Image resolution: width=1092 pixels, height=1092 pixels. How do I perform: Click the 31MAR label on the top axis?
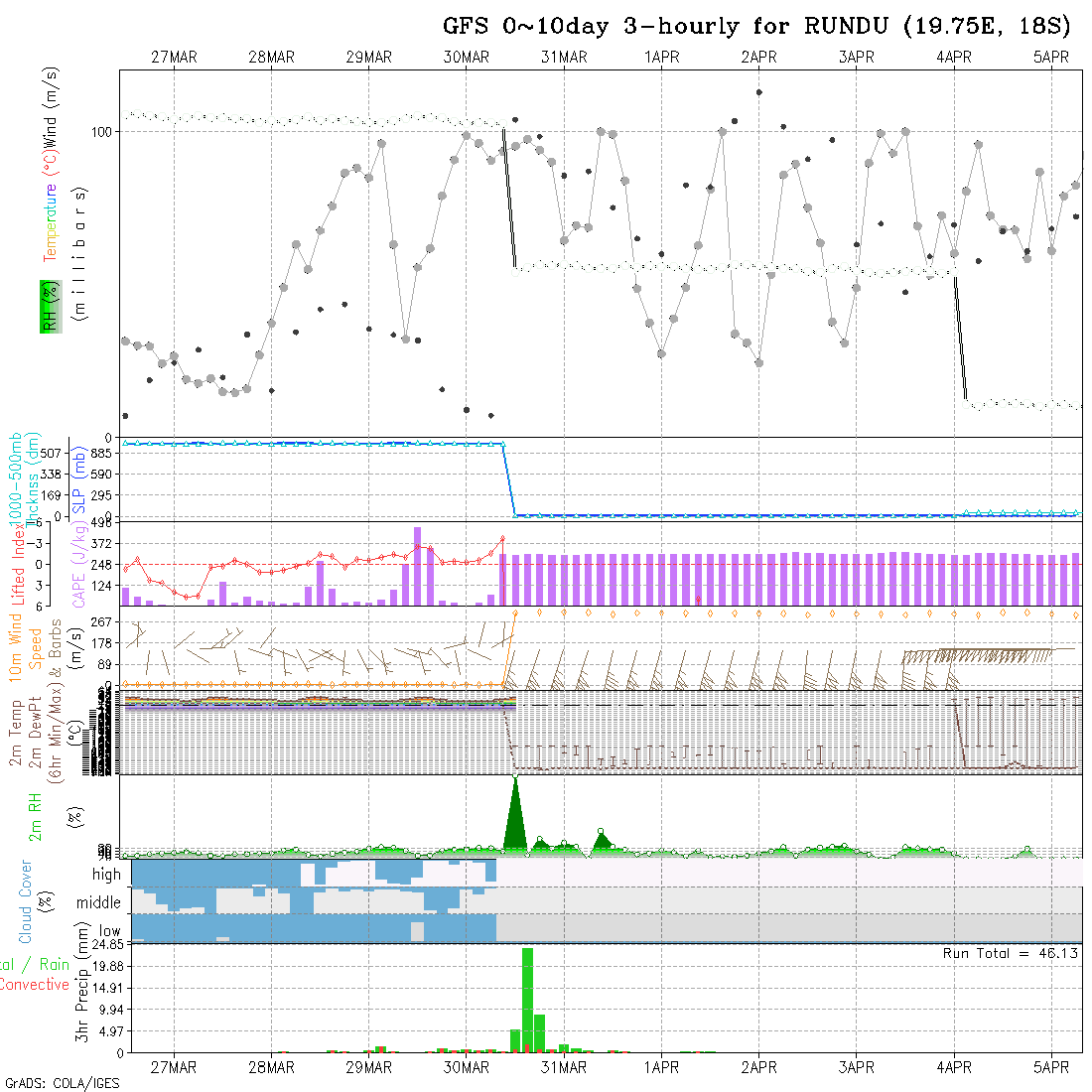[564, 58]
